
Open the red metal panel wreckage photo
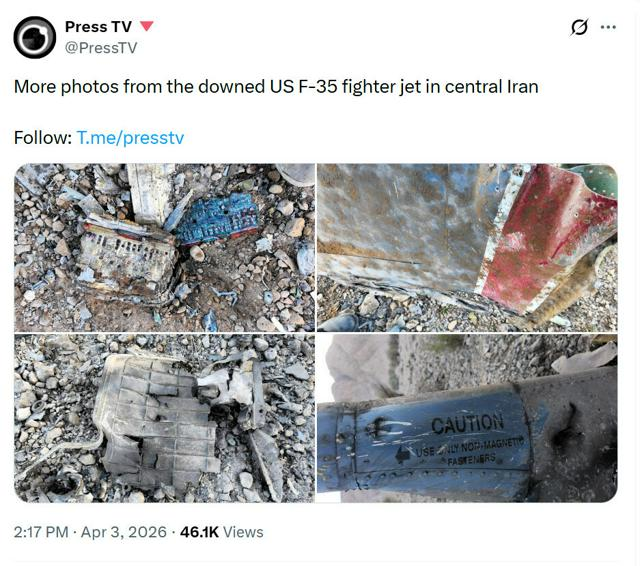(467, 247)
